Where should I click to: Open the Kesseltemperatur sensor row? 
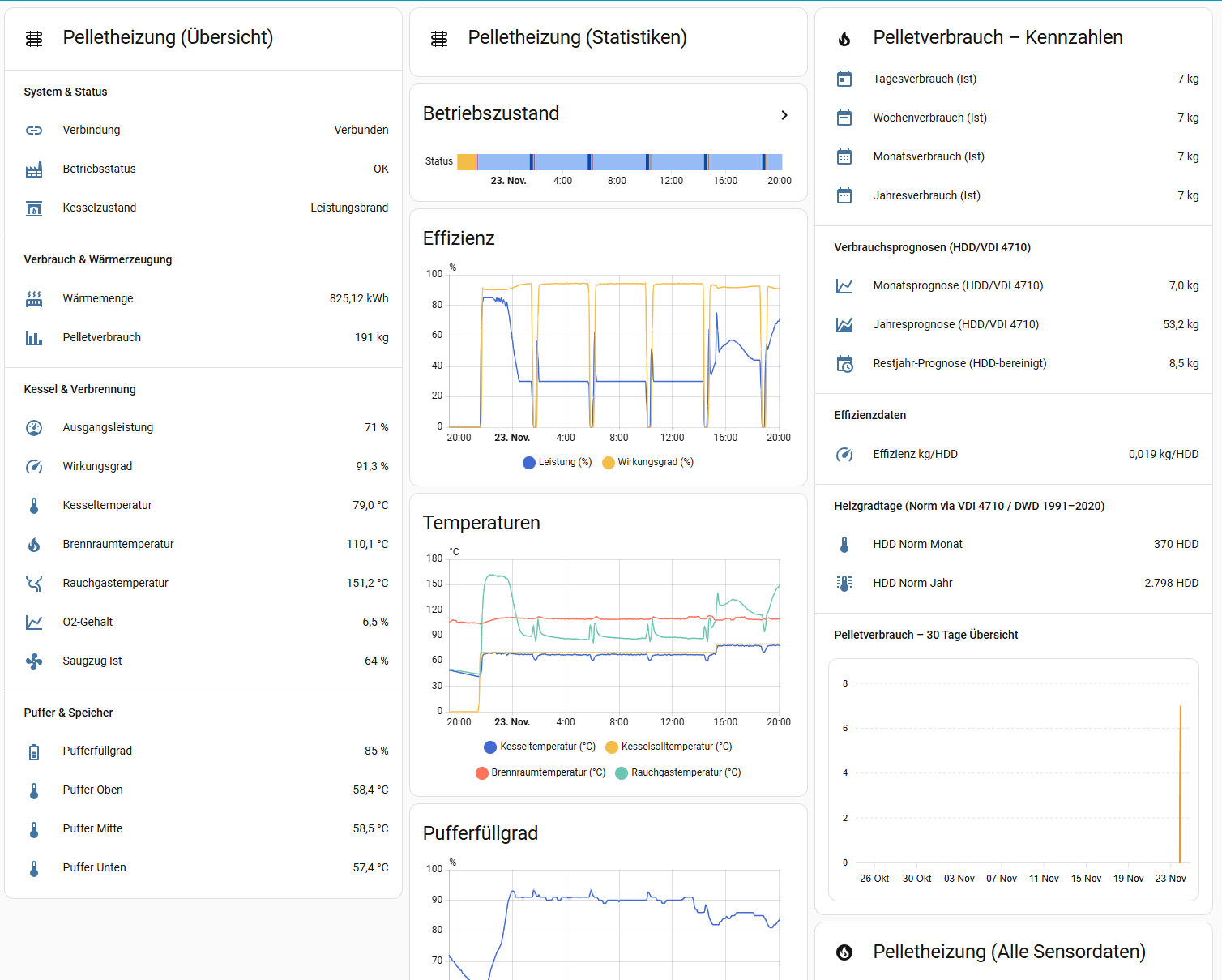[x=206, y=506]
